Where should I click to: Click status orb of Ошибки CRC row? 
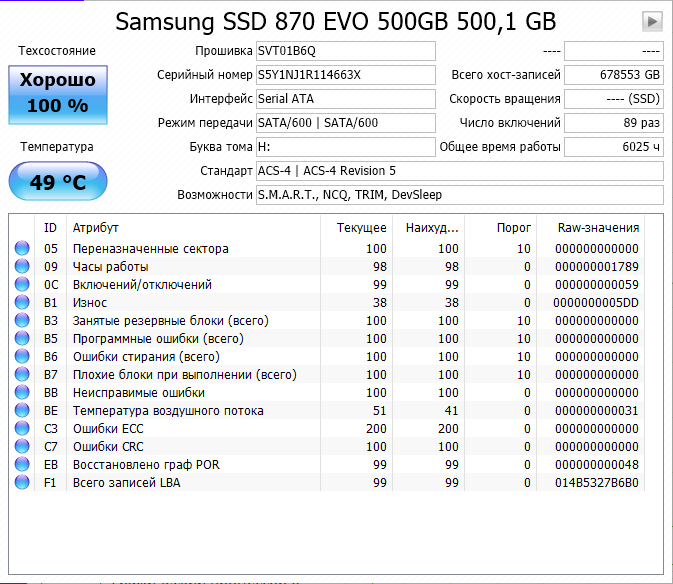coord(22,446)
